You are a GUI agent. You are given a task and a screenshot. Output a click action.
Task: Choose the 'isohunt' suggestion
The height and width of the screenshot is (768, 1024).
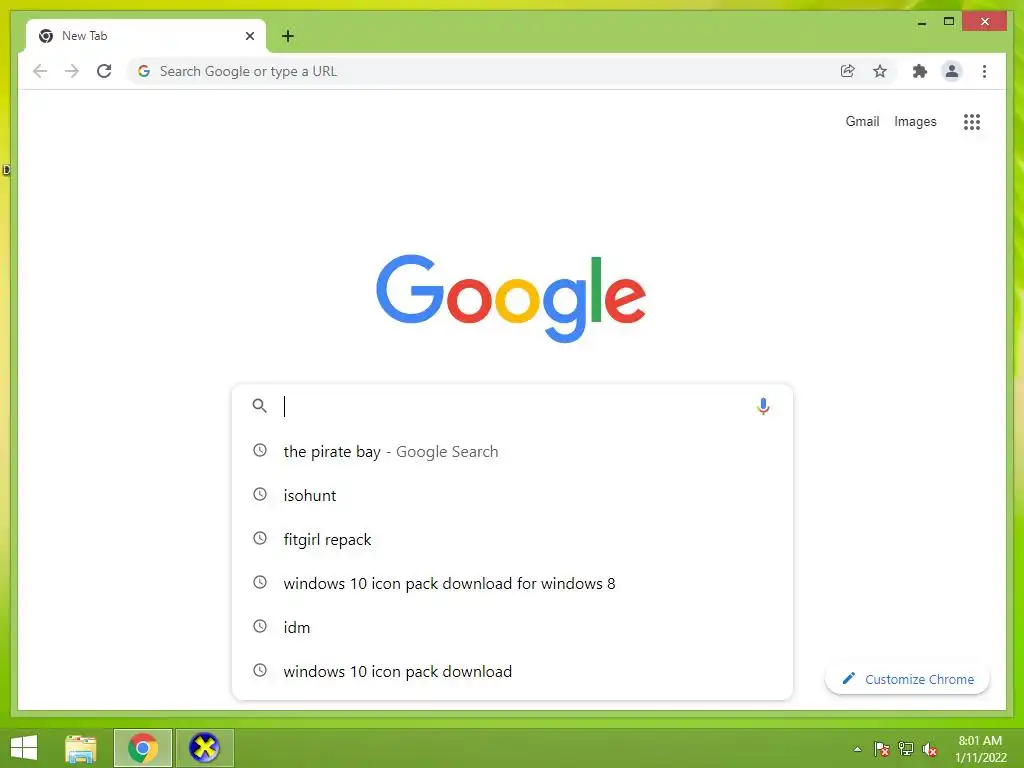(x=513, y=495)
